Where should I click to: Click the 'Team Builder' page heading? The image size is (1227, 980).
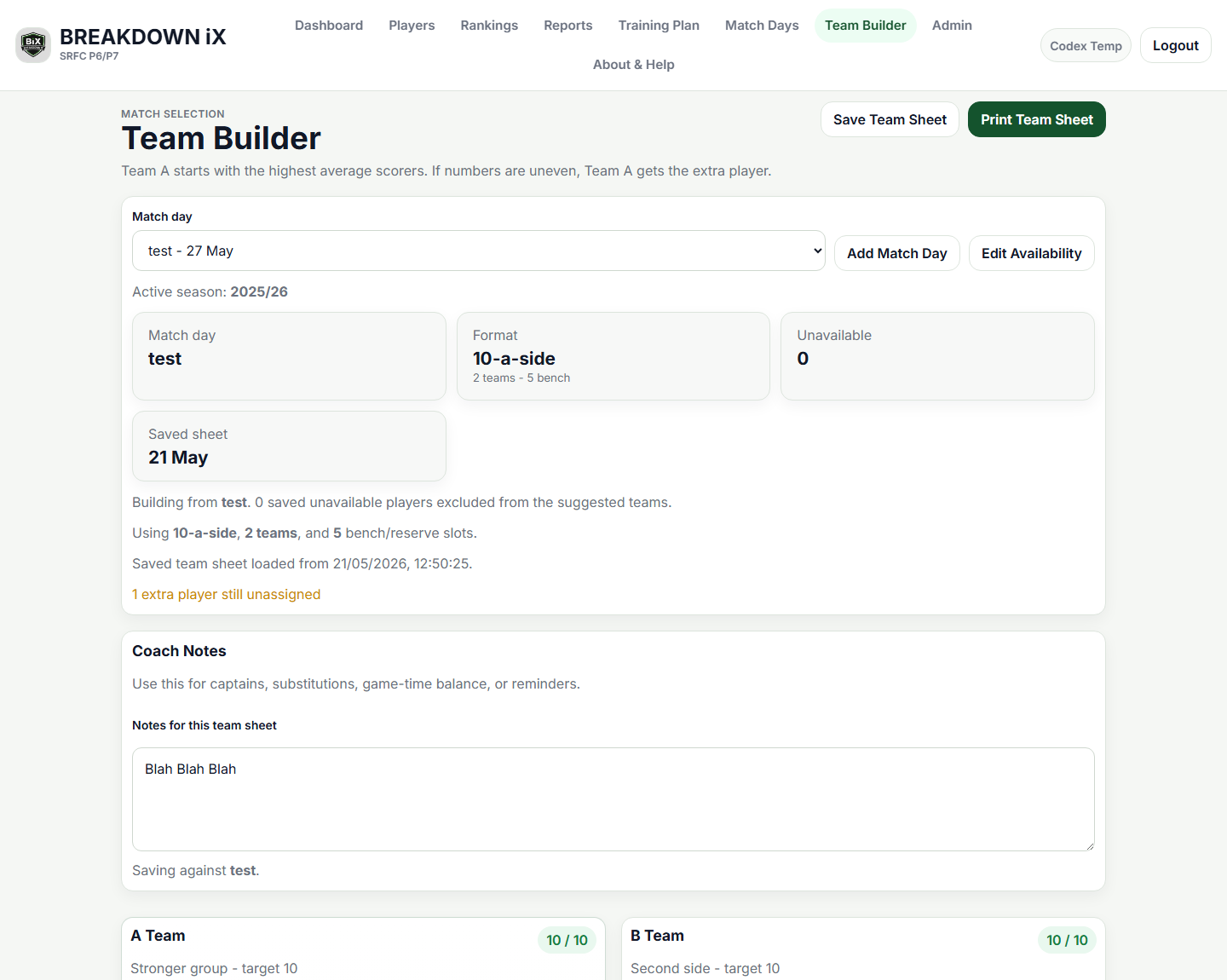(x=222, y=138)
